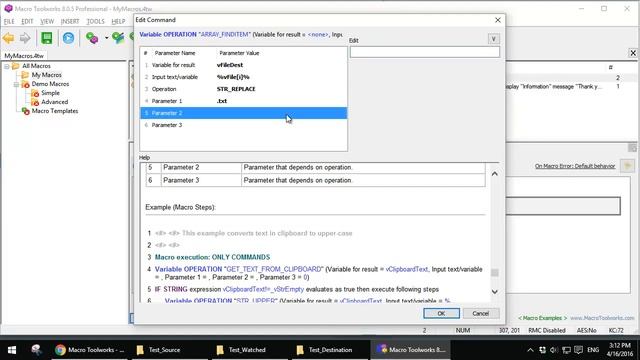Click the vFileDest parameter value
This screenshot has height=360, width=640.
[230, 65]
